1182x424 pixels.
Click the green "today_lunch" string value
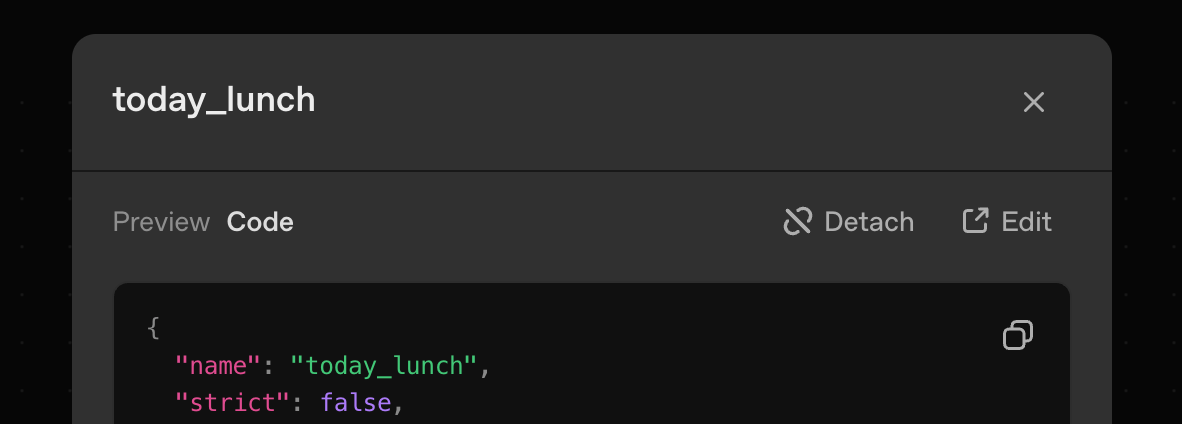pyautogui.click(x=384, y=366)
